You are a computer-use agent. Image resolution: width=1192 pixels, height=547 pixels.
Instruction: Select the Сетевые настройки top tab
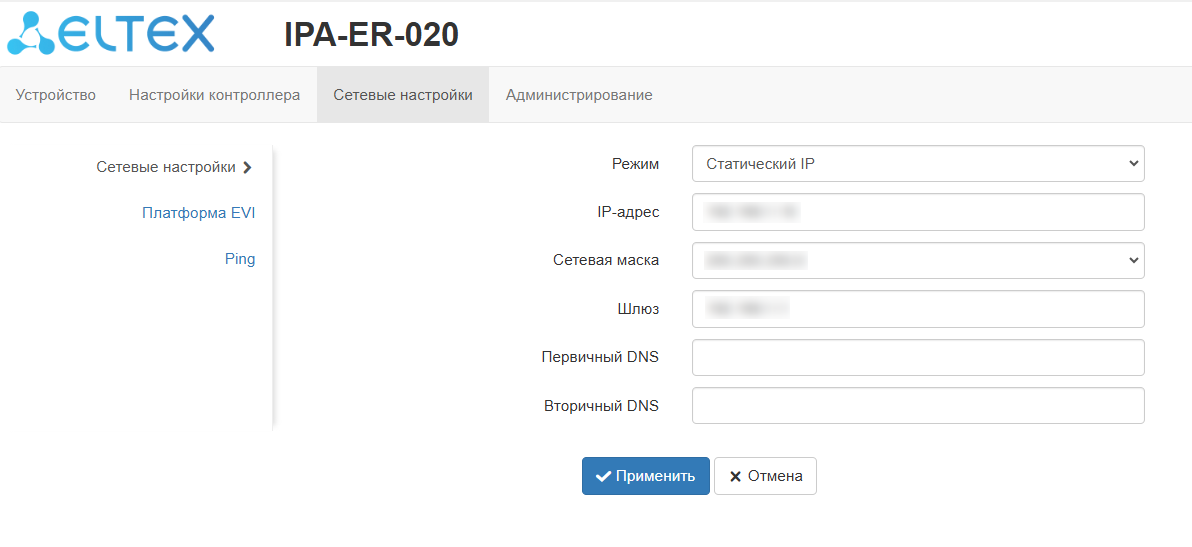402,95
